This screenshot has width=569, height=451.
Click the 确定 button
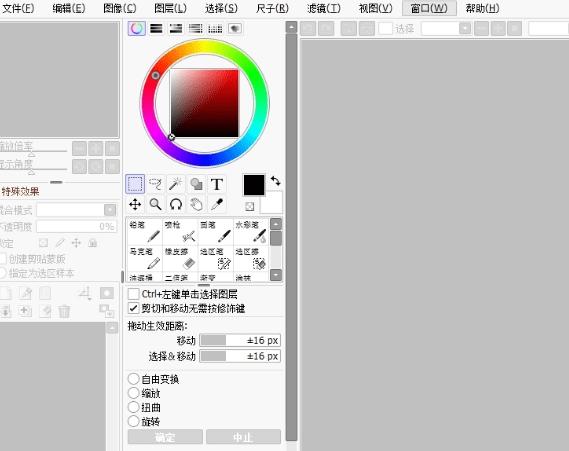(165, 437)
